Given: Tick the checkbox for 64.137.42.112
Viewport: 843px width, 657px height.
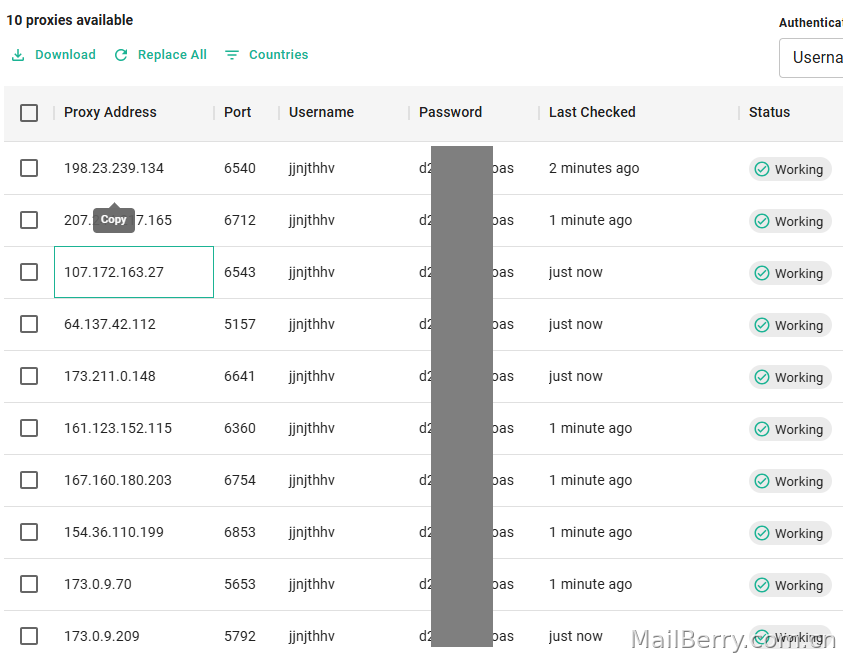Looking at the screenshot, I should (29, 324).
